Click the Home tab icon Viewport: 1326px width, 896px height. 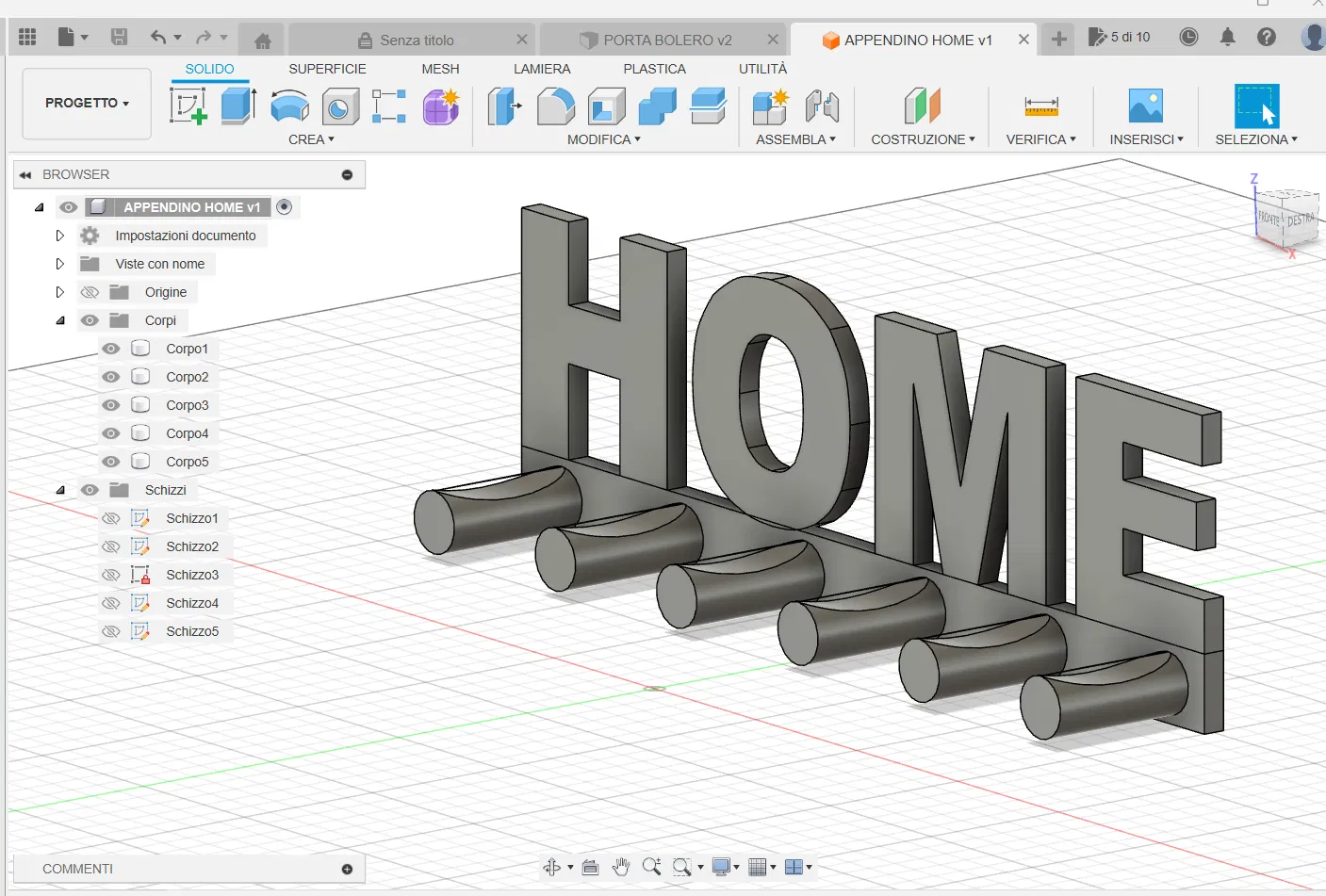point(263,41)
